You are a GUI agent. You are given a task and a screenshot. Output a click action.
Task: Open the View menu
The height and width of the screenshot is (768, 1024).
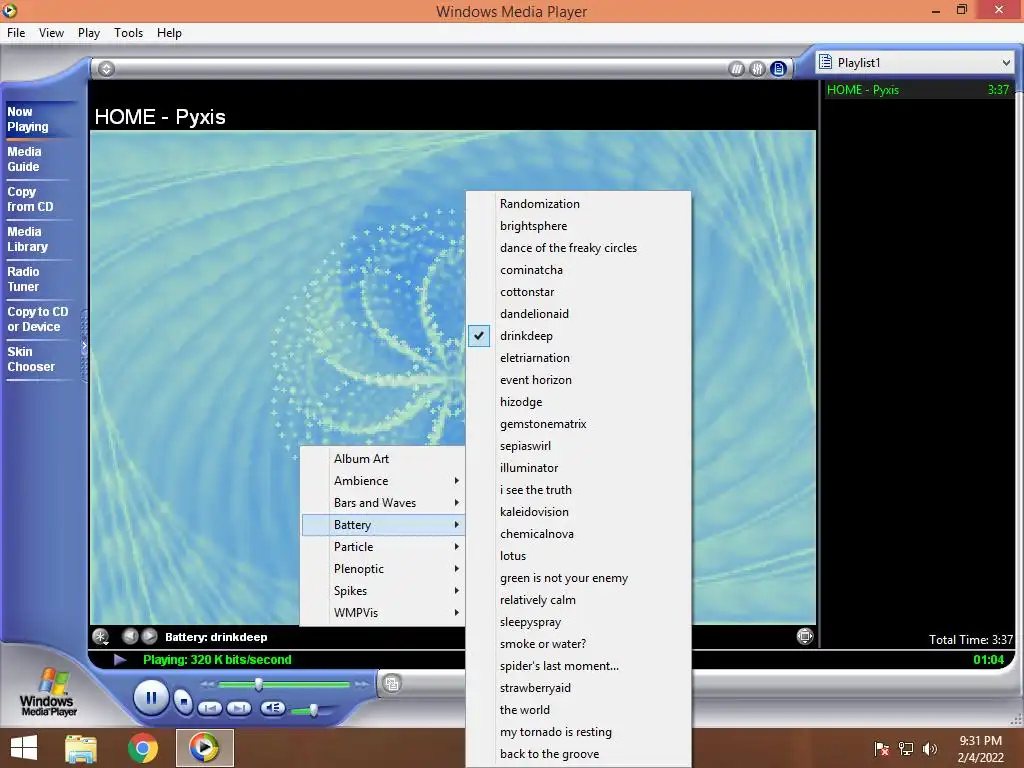[51, 33]
